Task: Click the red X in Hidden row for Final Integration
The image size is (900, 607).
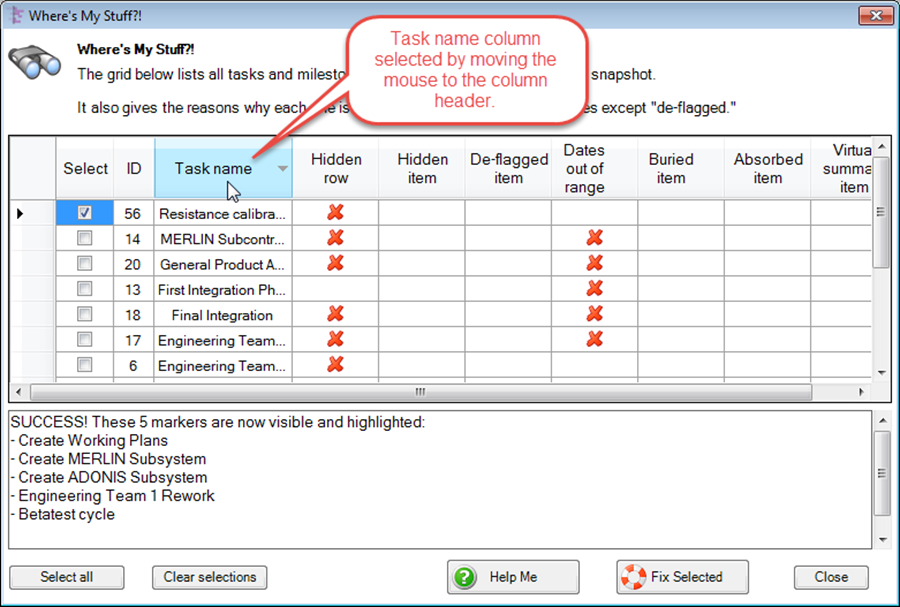Action: coord(335,314)
